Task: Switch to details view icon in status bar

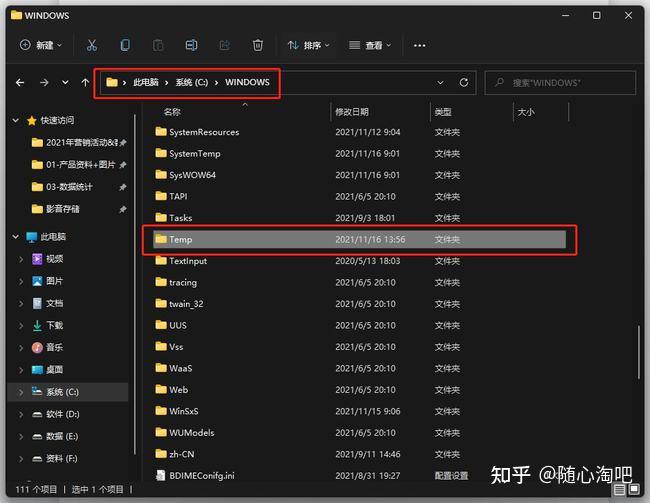Action: (x=619, y=490)
